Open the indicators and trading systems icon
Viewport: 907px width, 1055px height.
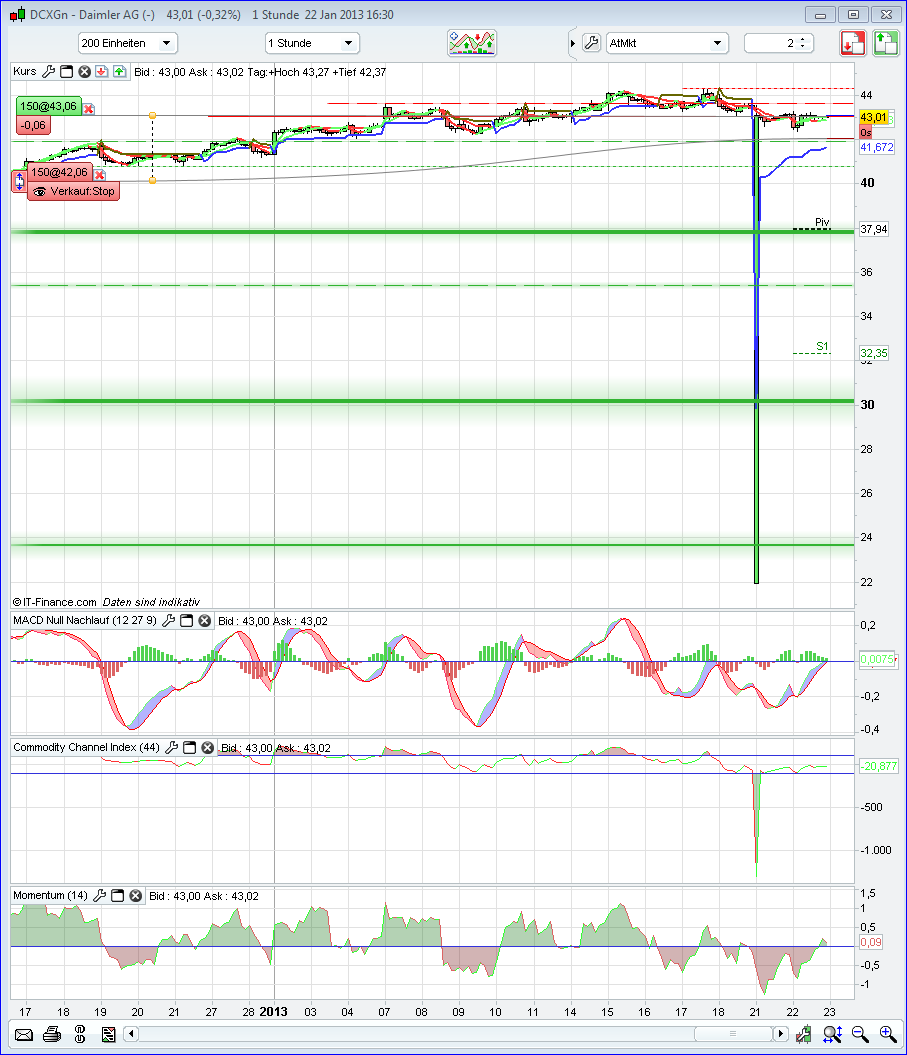[472, 43]
